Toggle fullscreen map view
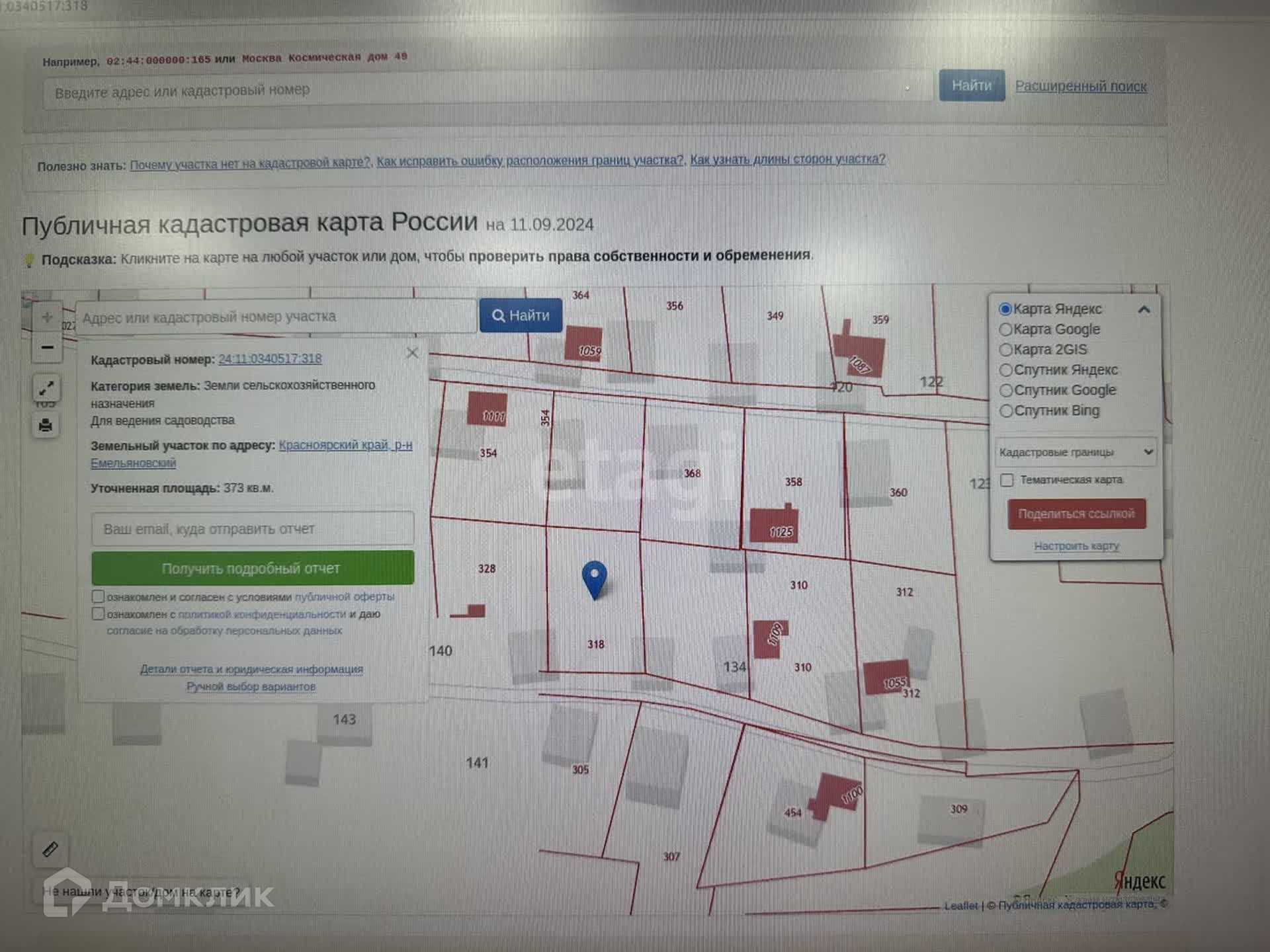The image size is (1270, 952). coord(46,387)
